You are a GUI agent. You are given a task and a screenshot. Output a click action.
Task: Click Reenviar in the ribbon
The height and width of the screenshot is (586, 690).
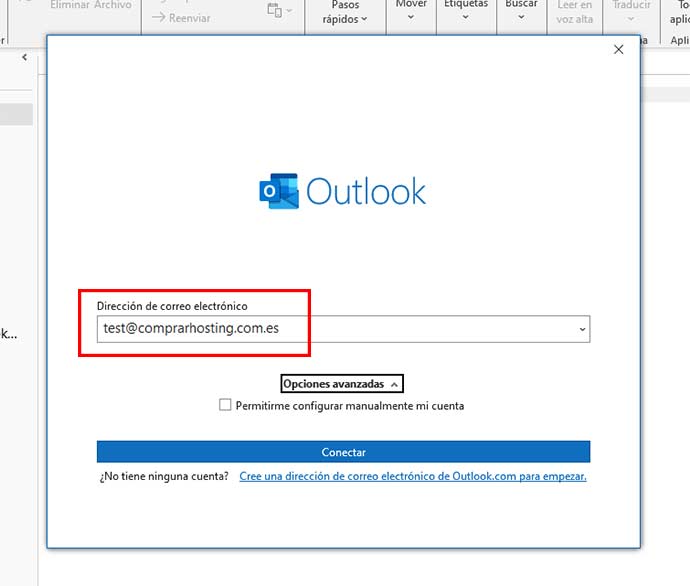click(x=181, y=18)
